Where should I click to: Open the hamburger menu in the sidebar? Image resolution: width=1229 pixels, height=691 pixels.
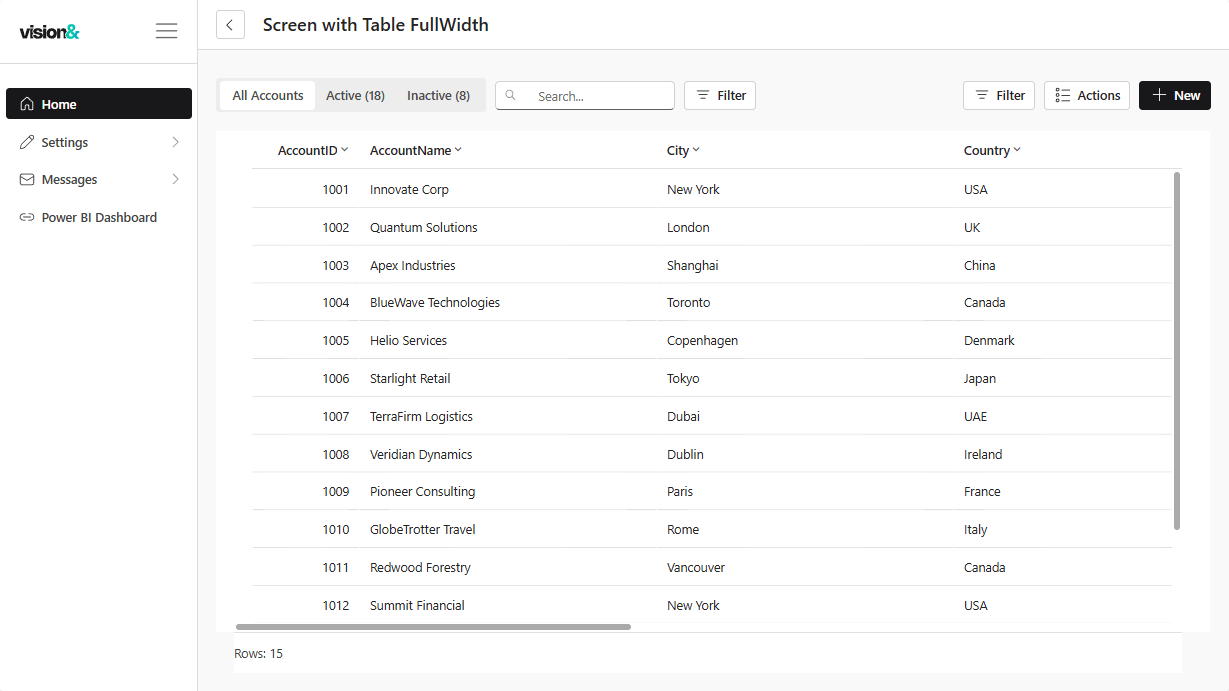(x=166, y=30)
